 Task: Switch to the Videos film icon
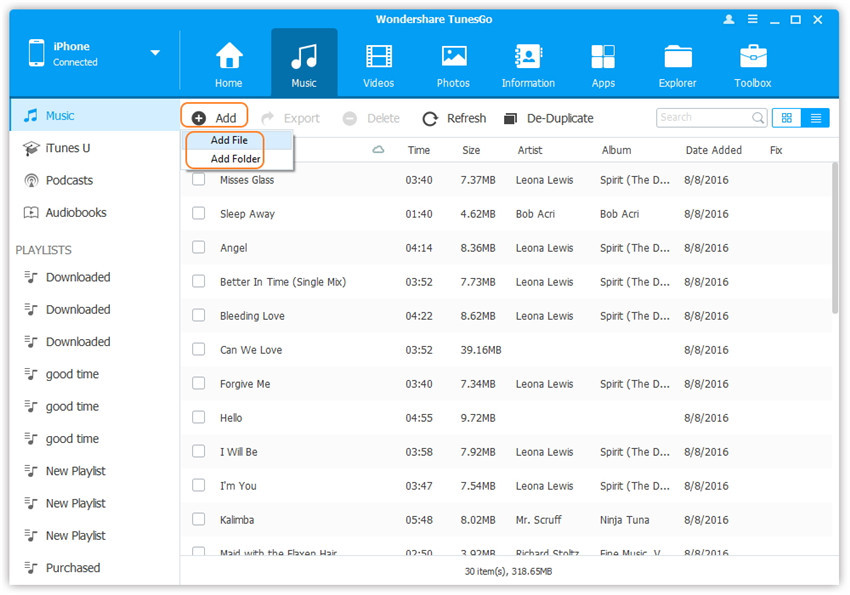(379, 57)
